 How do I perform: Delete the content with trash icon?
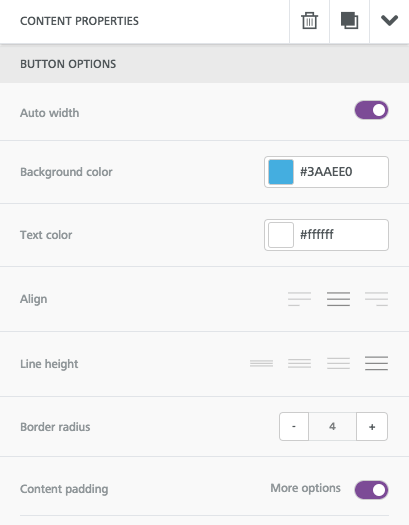[x=309, y=21]
